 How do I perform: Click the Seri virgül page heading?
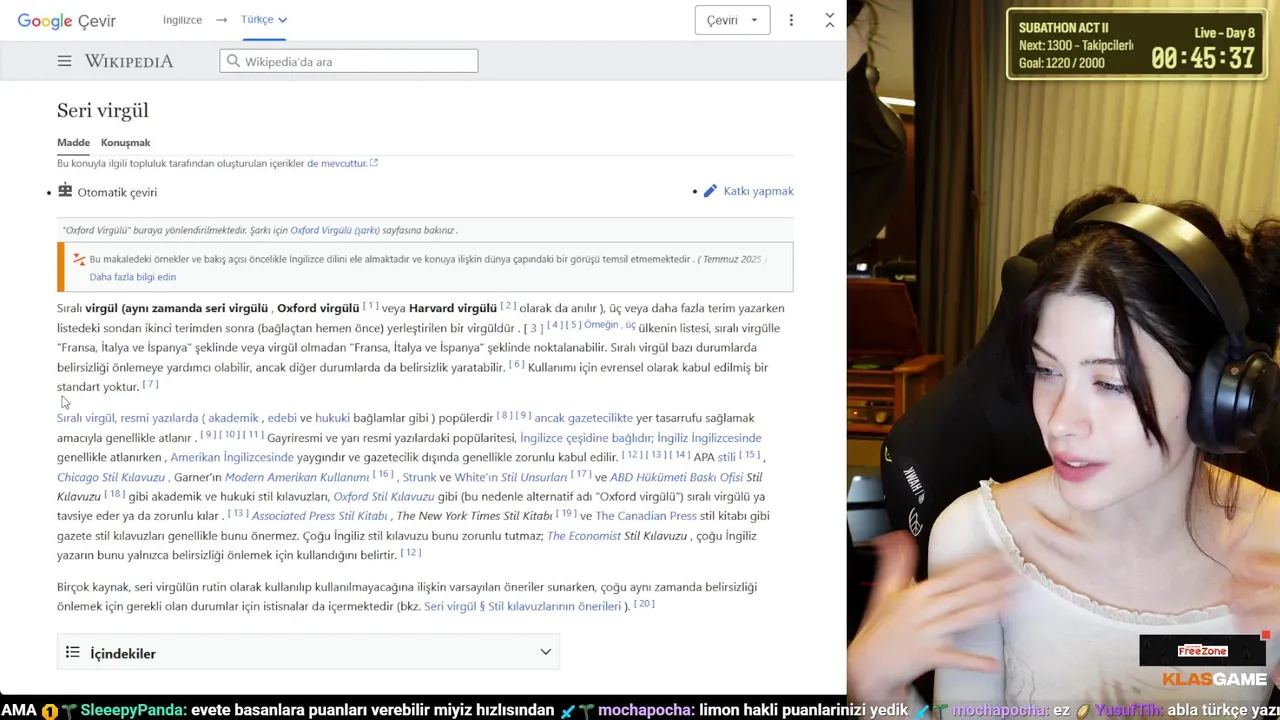[102, 110]
